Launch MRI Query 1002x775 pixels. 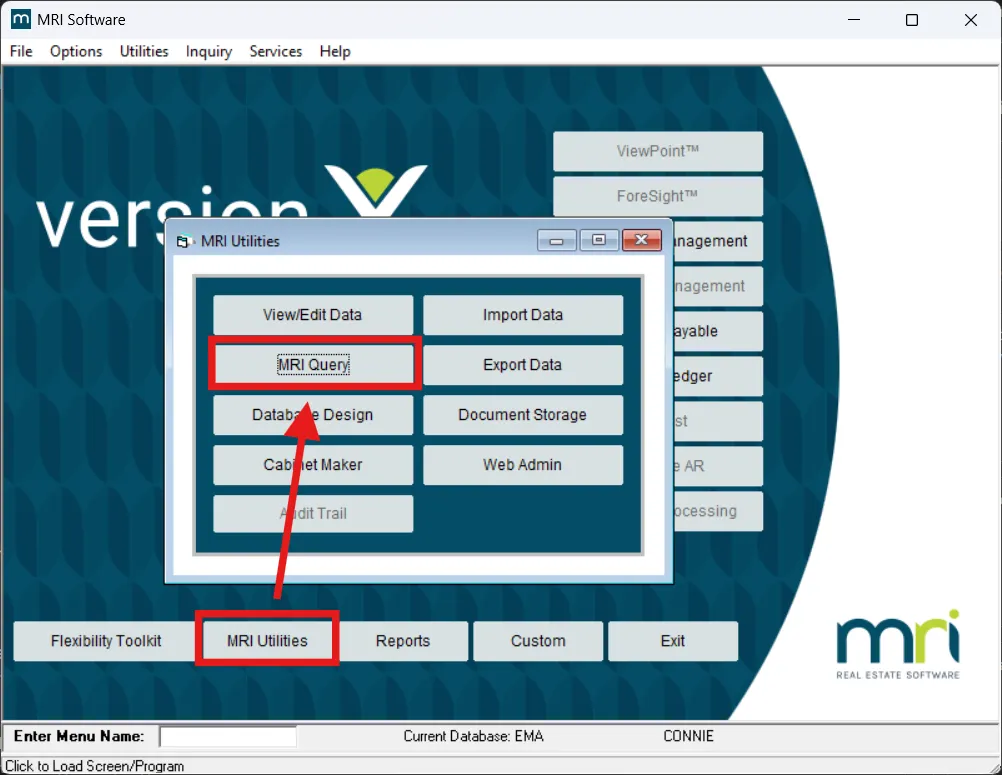point(313,364)
